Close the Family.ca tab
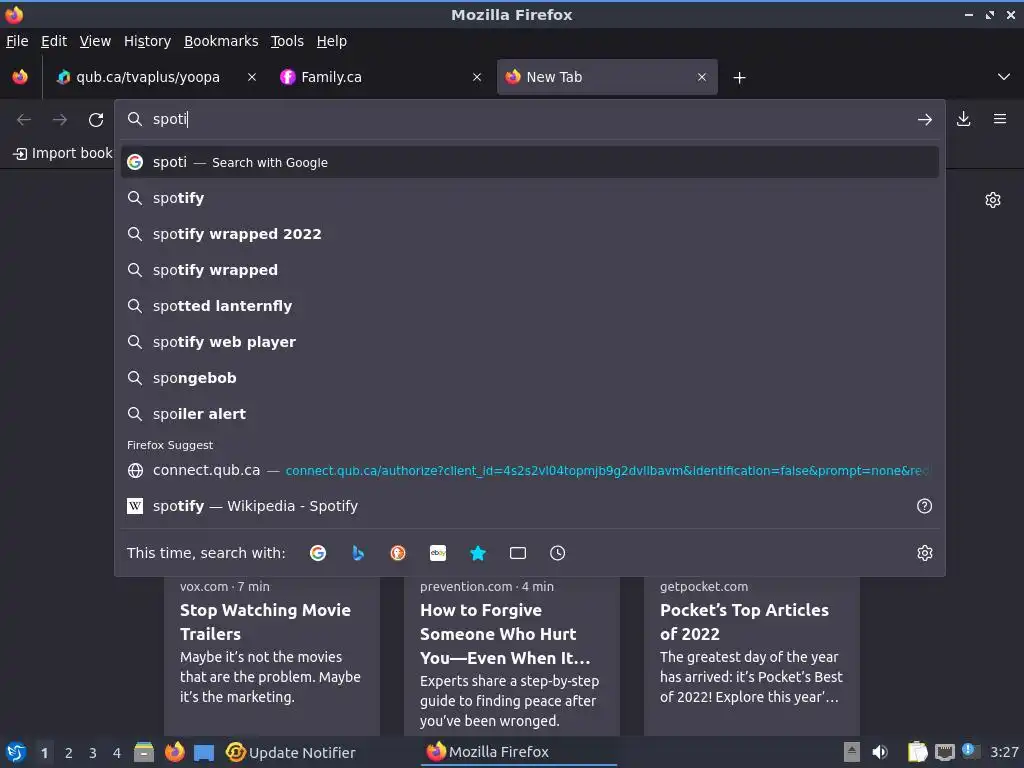The width and height of the screenshot is (1024, 768). tap(477, 77)
